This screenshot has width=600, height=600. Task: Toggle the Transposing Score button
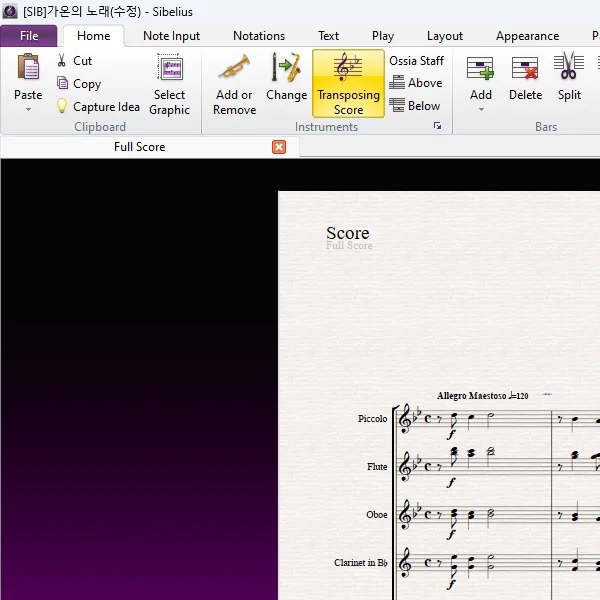tap(348, 84)
